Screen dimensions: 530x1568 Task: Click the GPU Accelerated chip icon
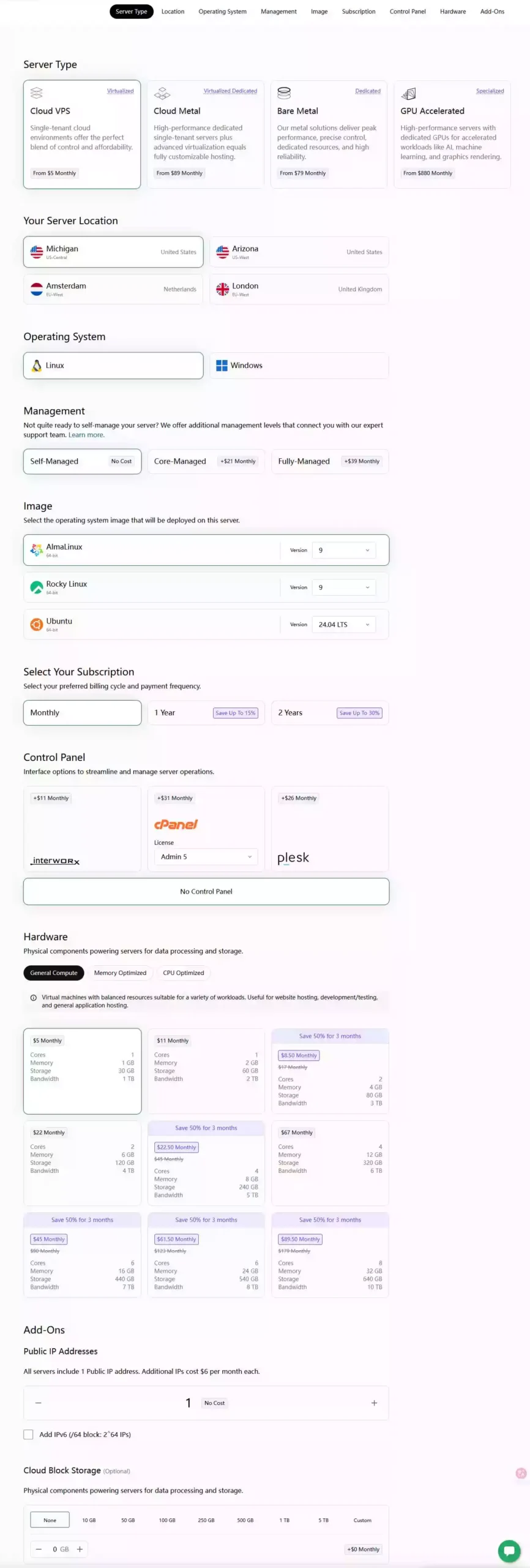pos(408,93)
